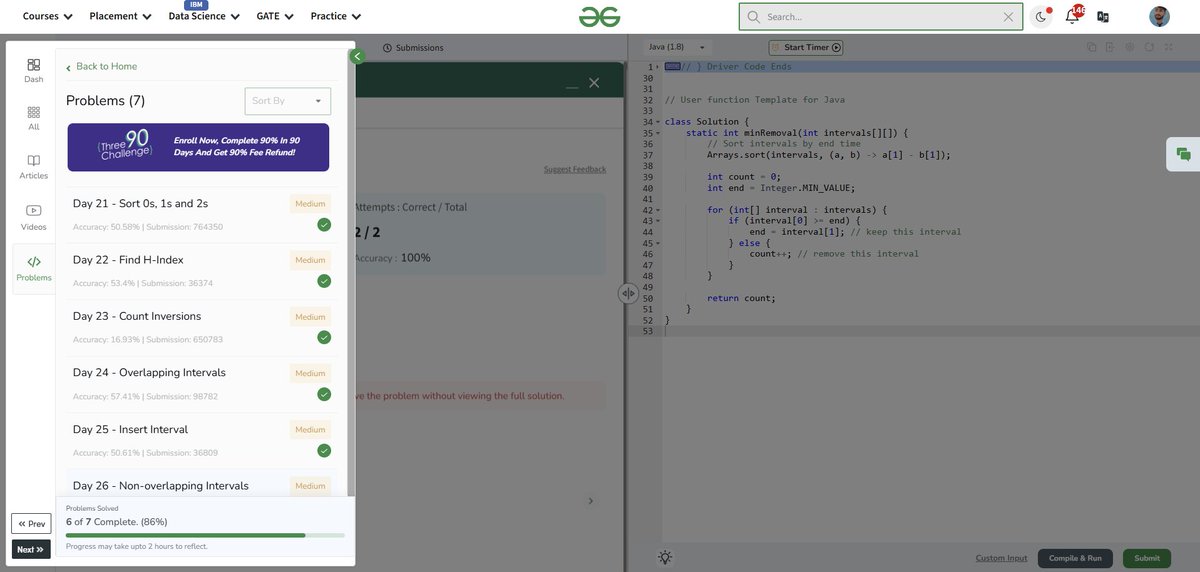Image resolution: width=1200 pixels, height=572 pixels.
Task: Clear the search field with X
Action: (x=1008, y=17)
